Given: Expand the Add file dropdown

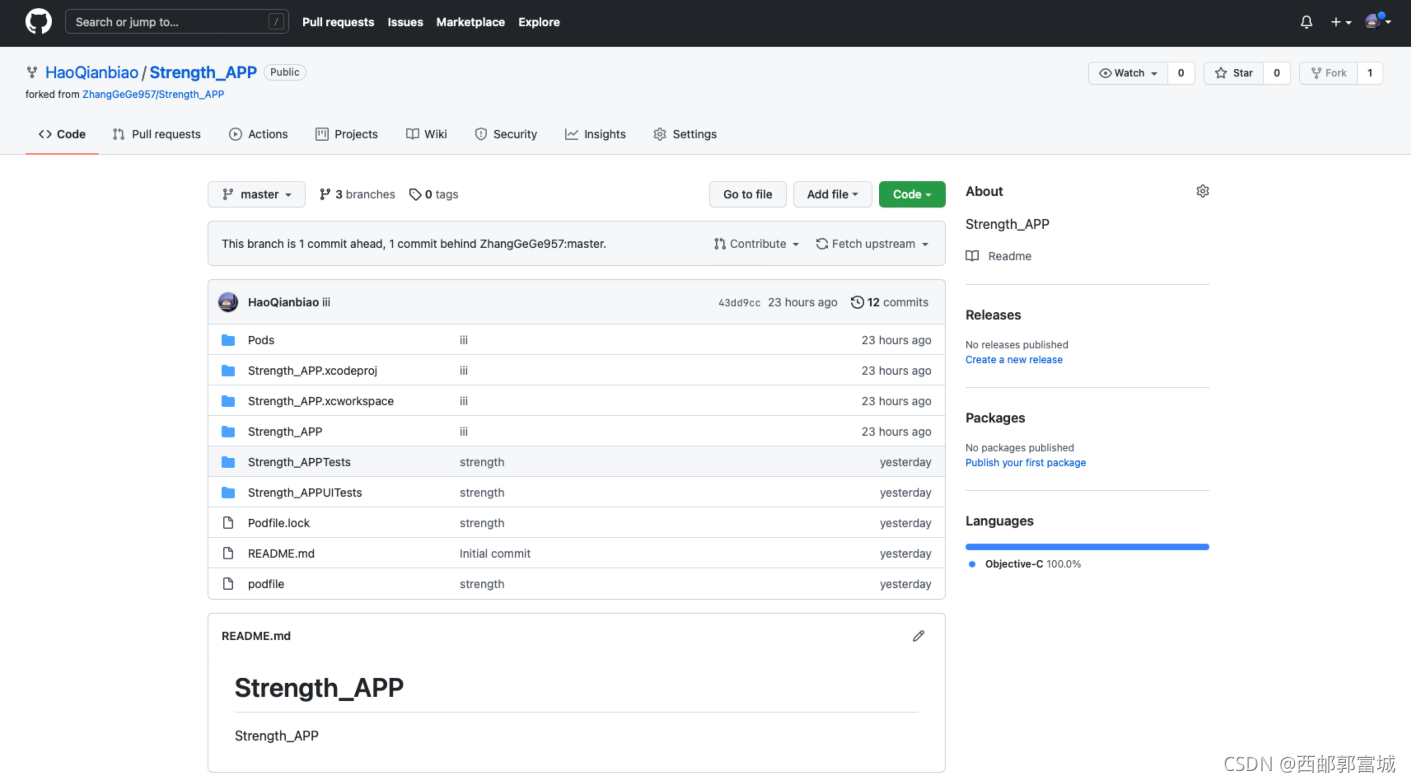Looking at the screenshot, I should click(833, 194).
